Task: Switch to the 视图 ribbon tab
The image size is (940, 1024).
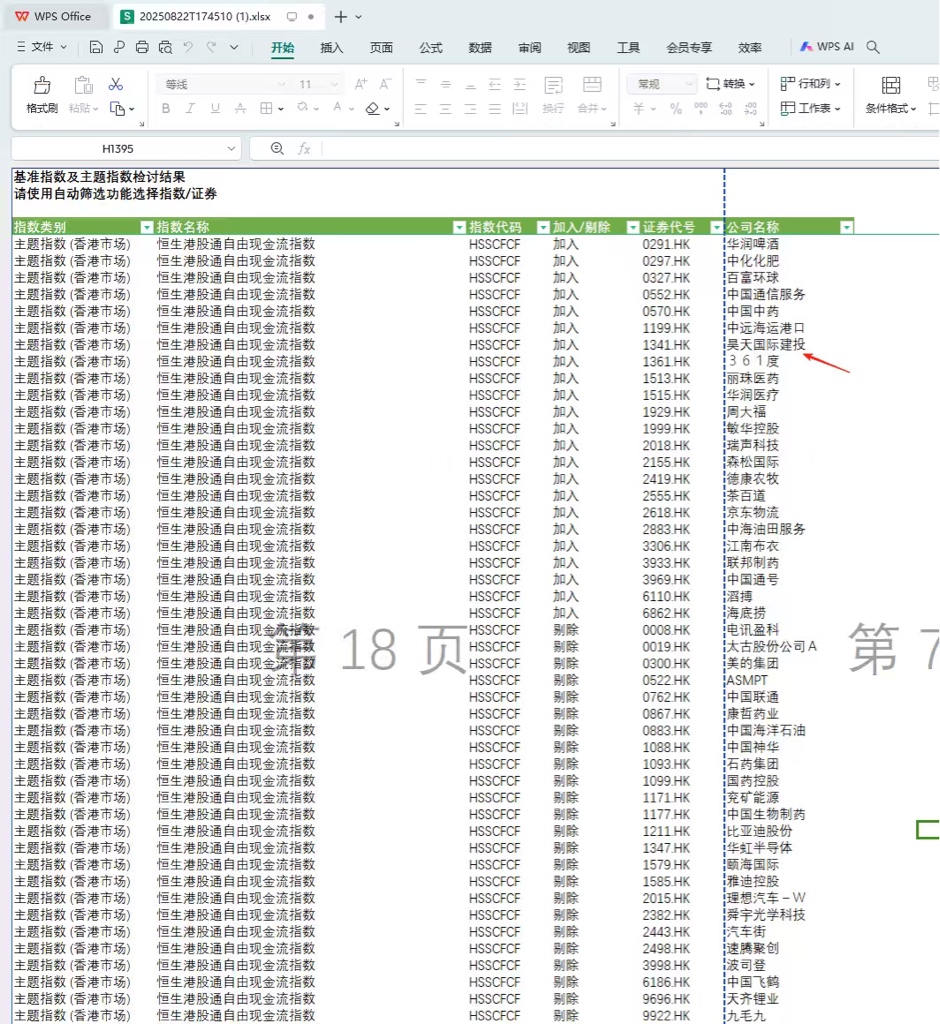Action: point(579,48)
